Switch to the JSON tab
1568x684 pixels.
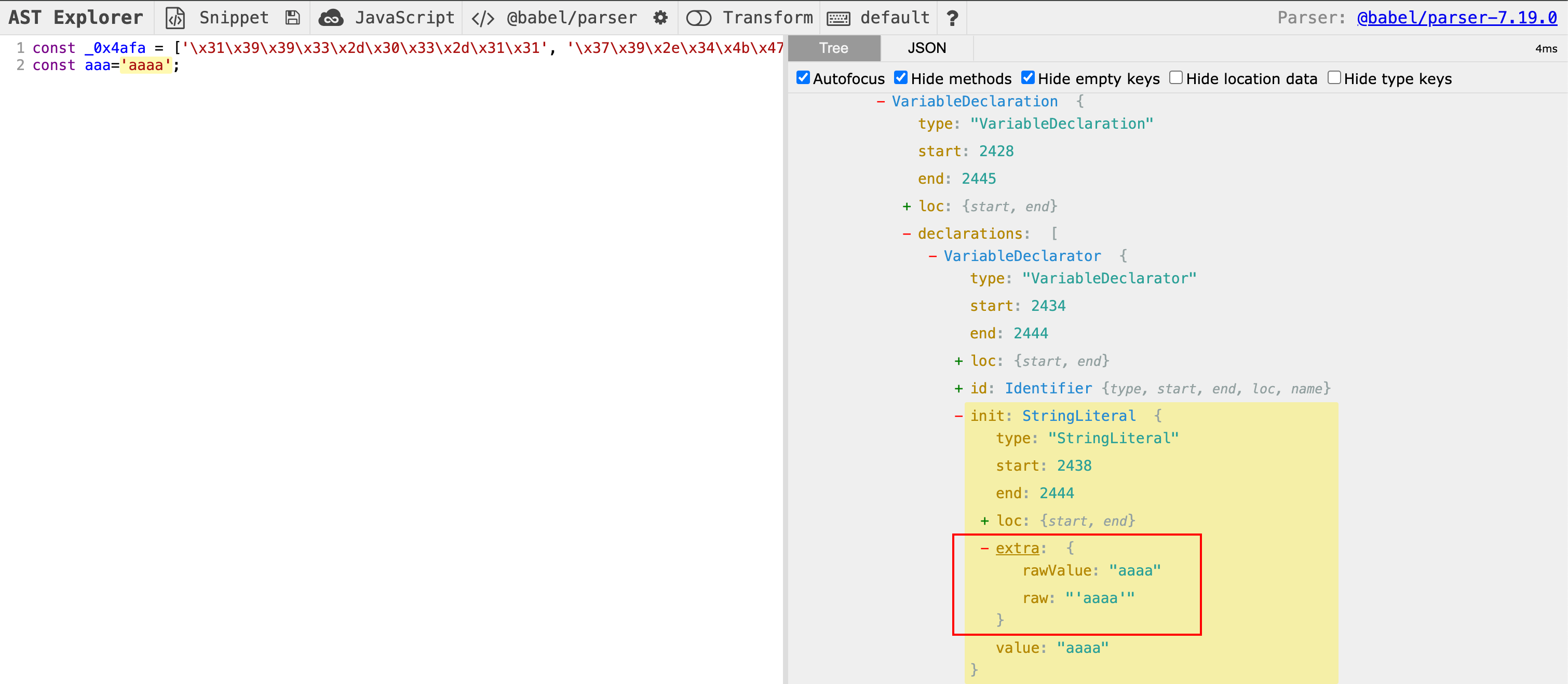click(926, 48)
